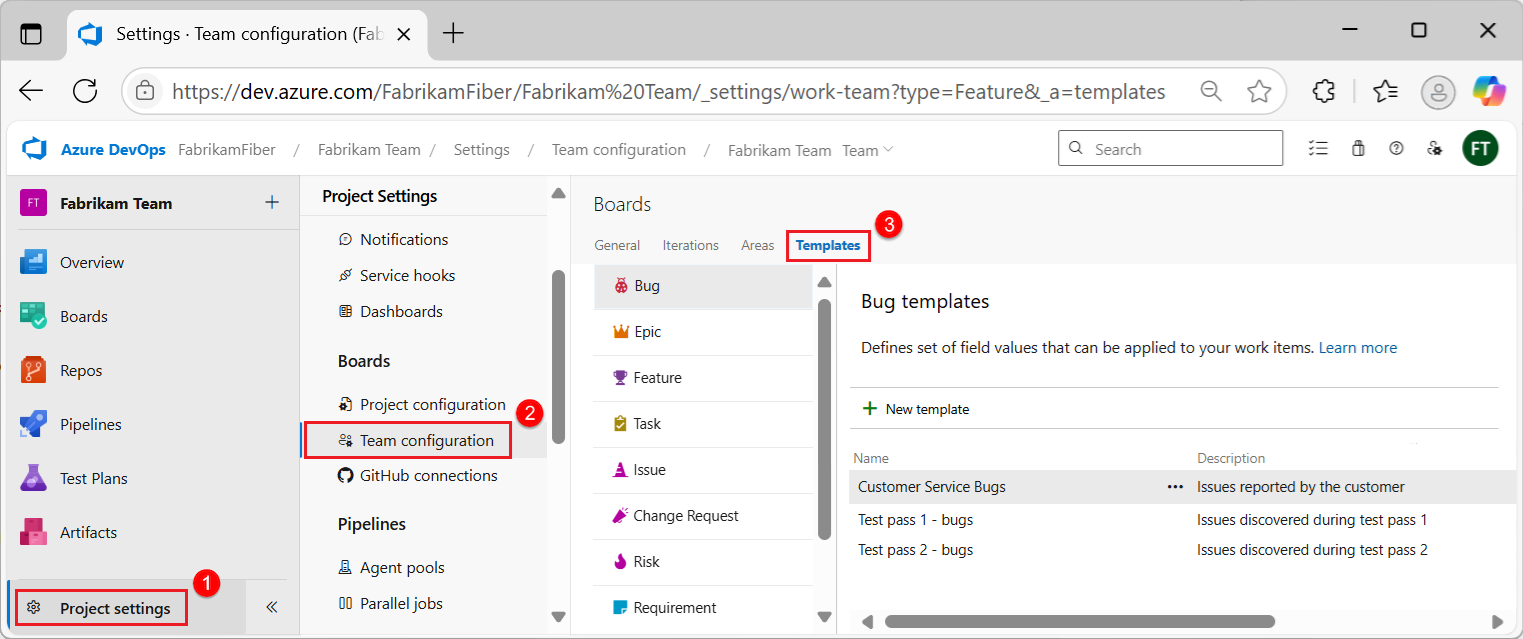Open user settings icon in header
Image resolution: width=1523 pixels, height=639 pixels.
coord(1435,149)
